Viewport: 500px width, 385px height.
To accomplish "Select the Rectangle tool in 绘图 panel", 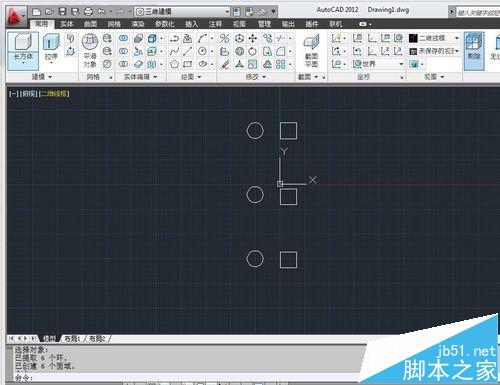I will 188,64.
